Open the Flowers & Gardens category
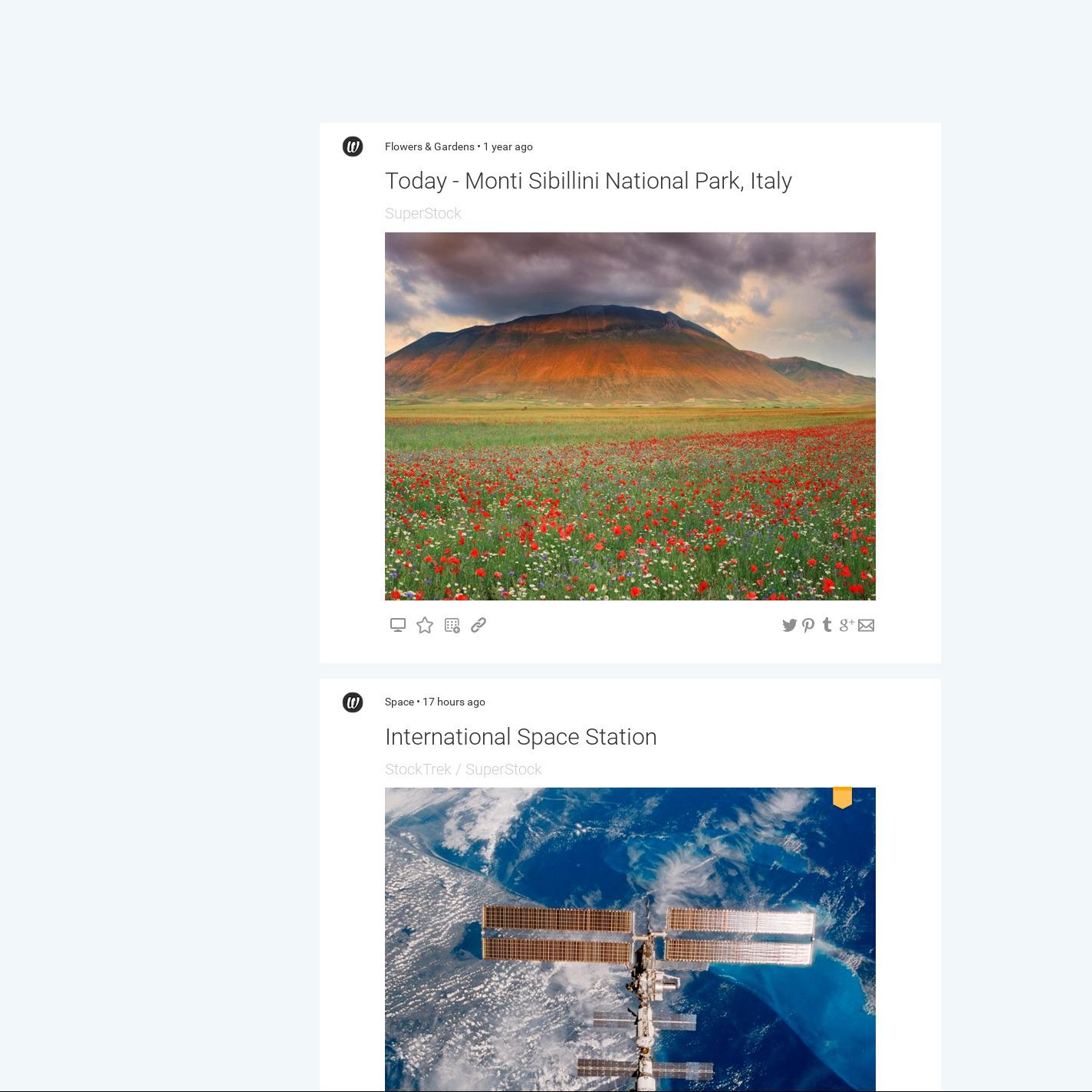Screen dimensions: 1092x1092 (429, 146)
